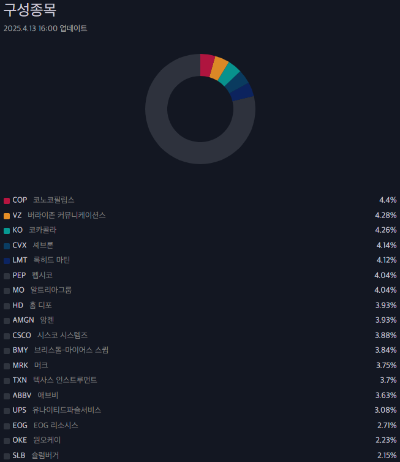
Task: Select the AMGN ticker symbol
Action: click(x=23, y=320)
